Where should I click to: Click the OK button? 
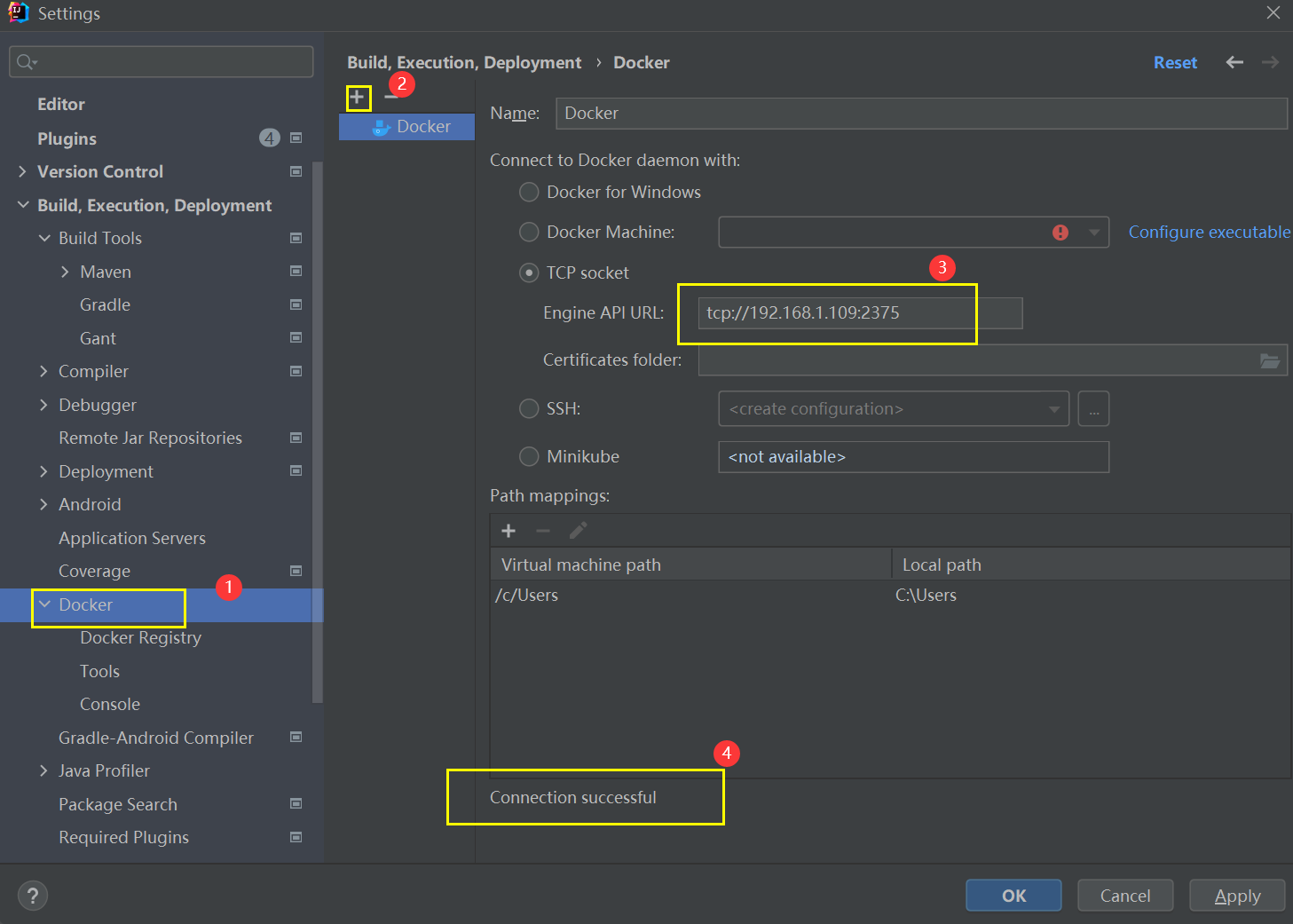pyautogui.click(x=1013, y=896)
